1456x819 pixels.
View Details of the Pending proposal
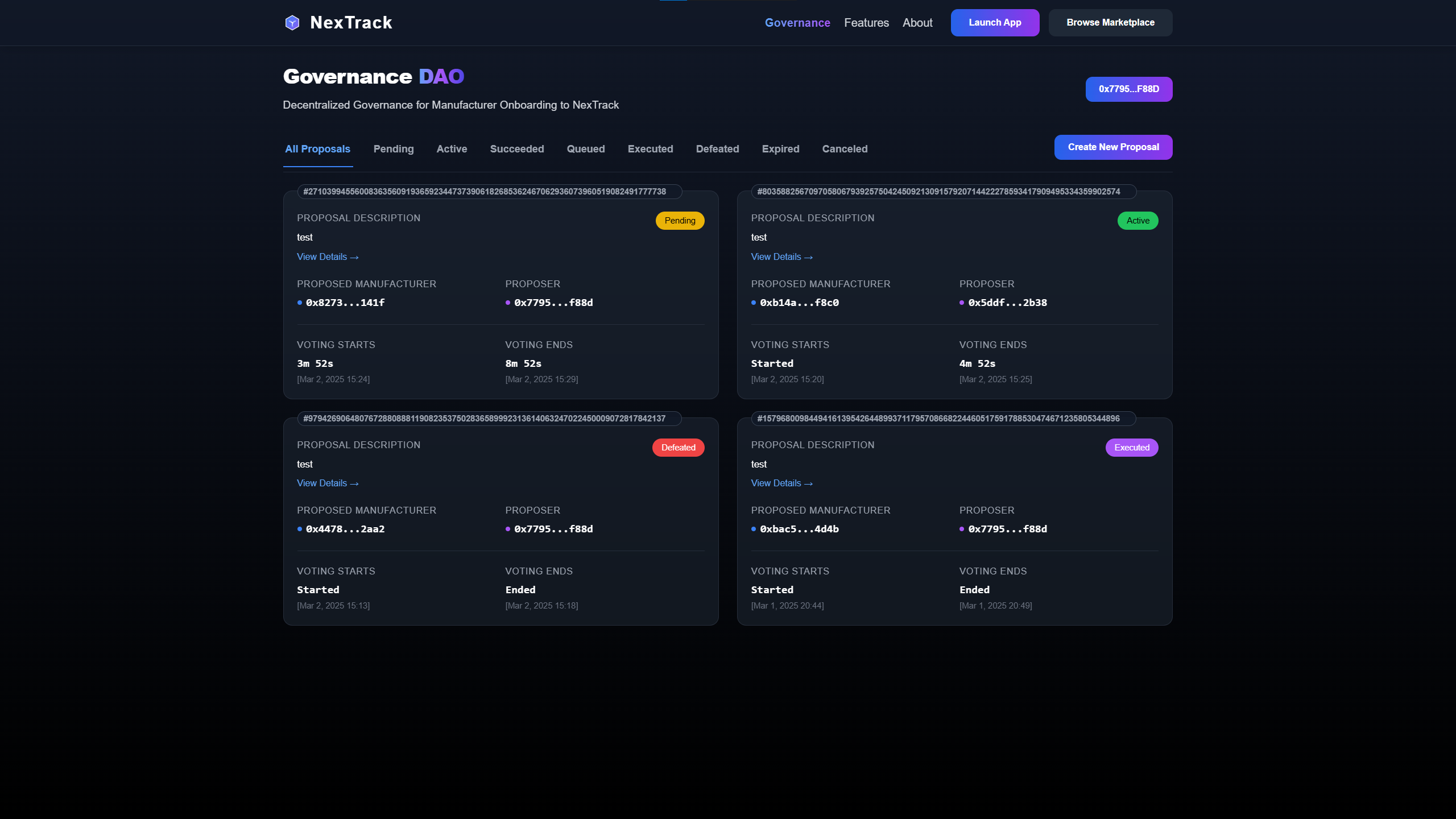[327, 257]
